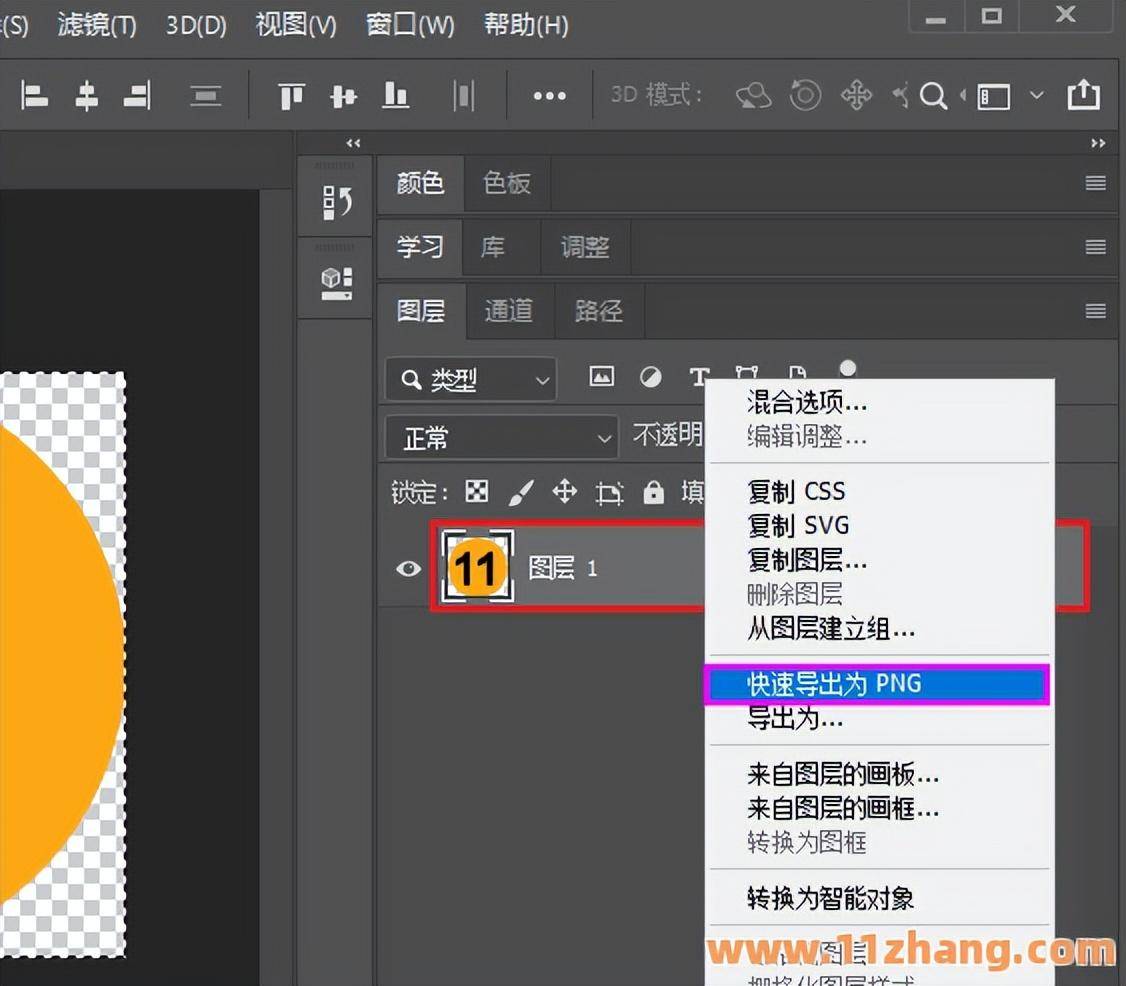The width and height of the screenshot is (1126, 986).
Task: Open the 帮助(H) menu
Action: point(526,25)
